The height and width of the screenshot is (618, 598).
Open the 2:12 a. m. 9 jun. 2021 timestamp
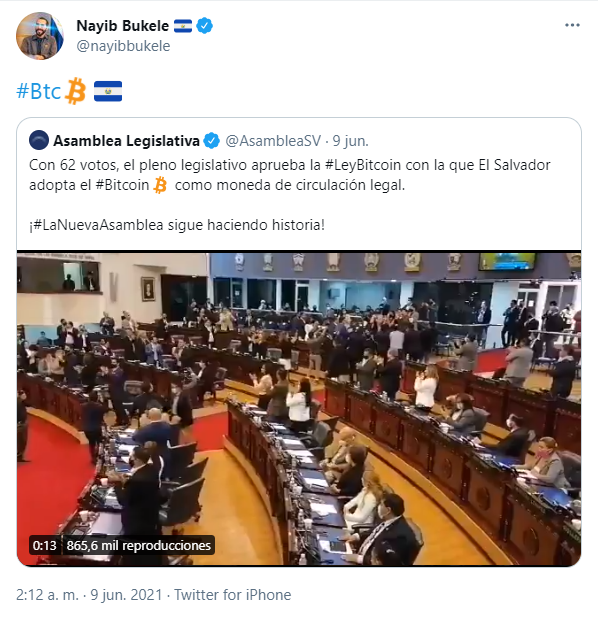pyautogui.click(x=89, y=595)
